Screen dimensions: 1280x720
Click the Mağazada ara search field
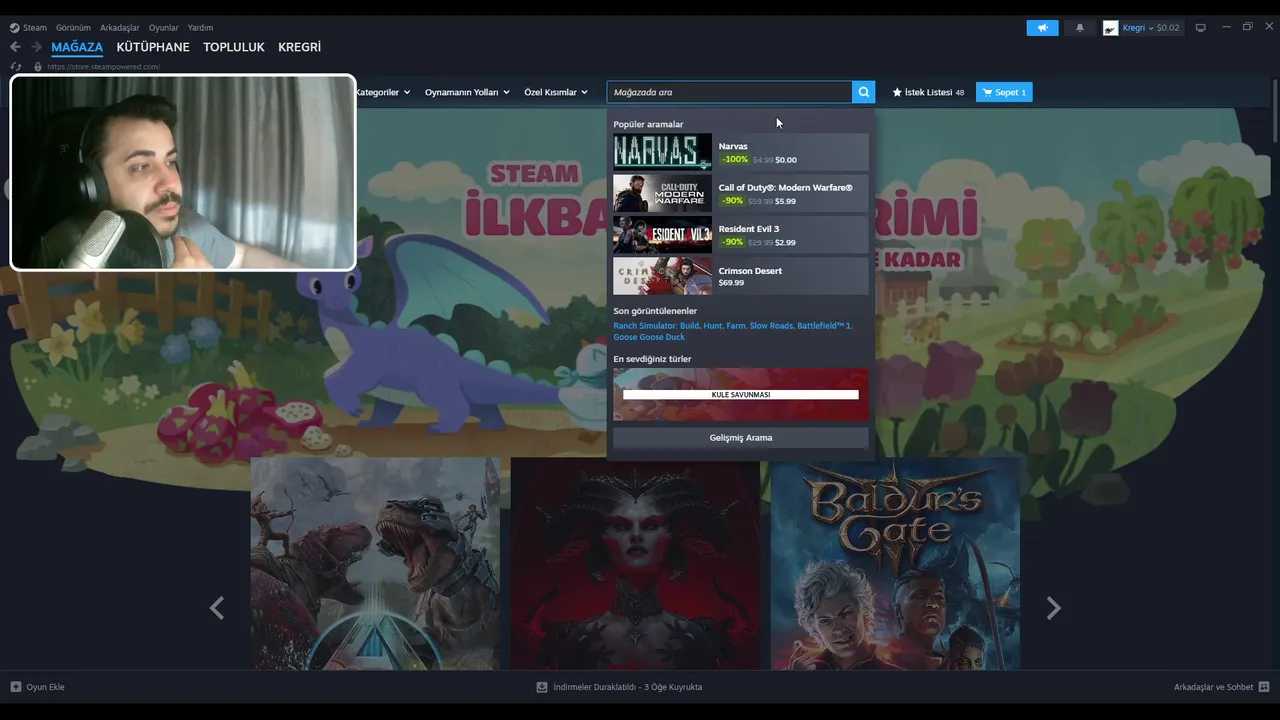pos(729,92)
